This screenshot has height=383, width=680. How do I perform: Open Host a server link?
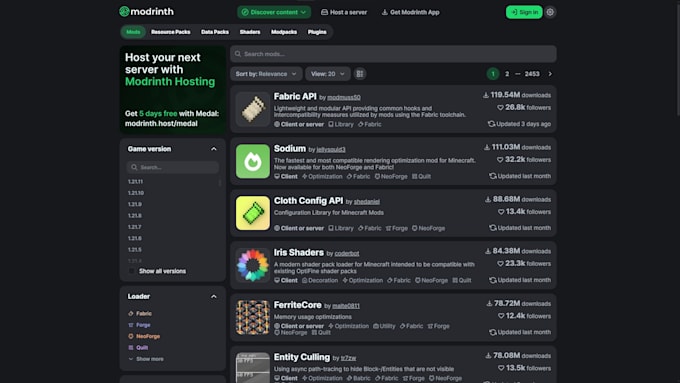[x=344, y=12]
